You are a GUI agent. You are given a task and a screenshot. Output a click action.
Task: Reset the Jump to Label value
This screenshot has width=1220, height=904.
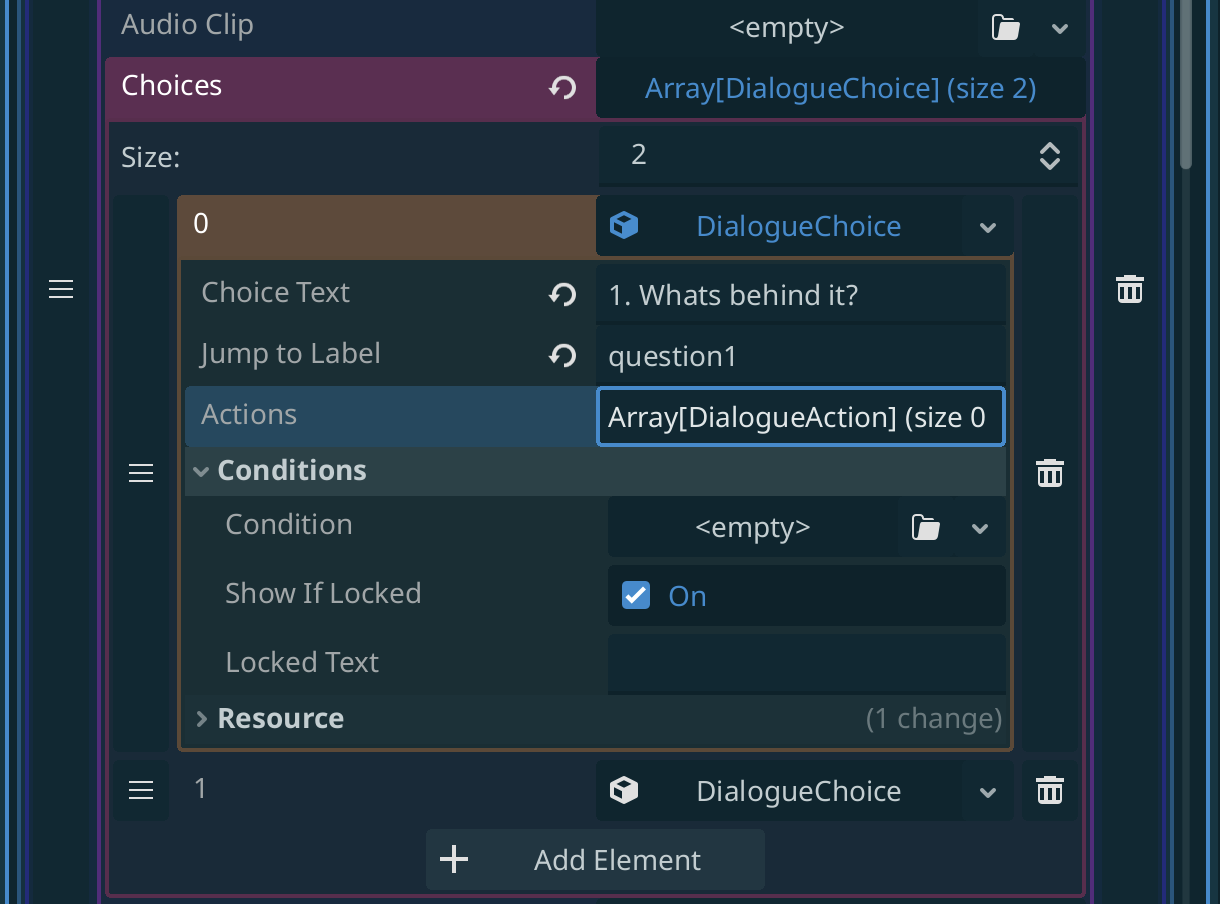tap(562, 355)
